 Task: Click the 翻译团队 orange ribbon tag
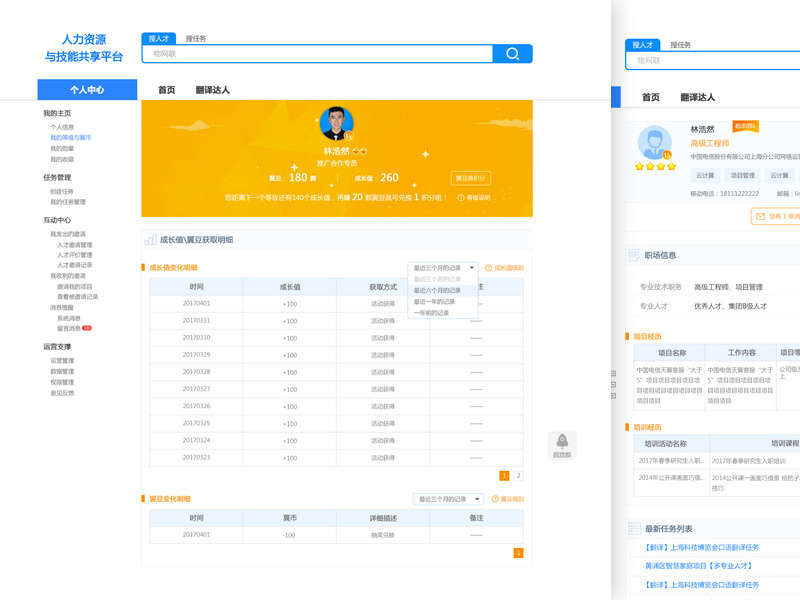point(745,126)
